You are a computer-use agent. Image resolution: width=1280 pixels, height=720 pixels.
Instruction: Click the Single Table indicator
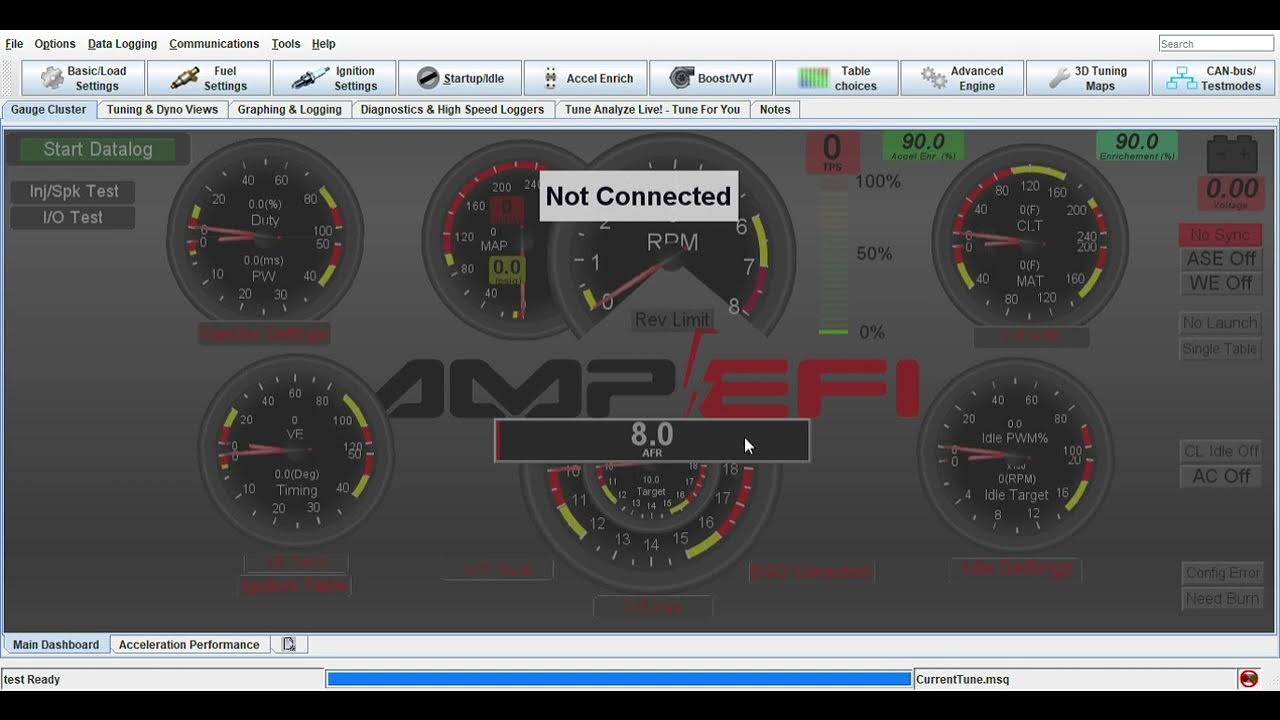[1220, 349]
